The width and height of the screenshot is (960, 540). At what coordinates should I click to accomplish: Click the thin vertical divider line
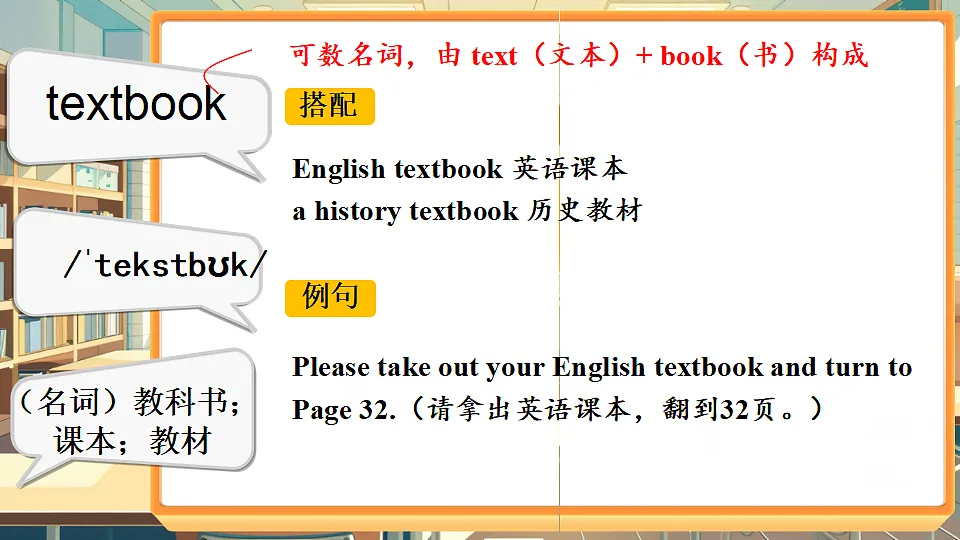point(559,269)
